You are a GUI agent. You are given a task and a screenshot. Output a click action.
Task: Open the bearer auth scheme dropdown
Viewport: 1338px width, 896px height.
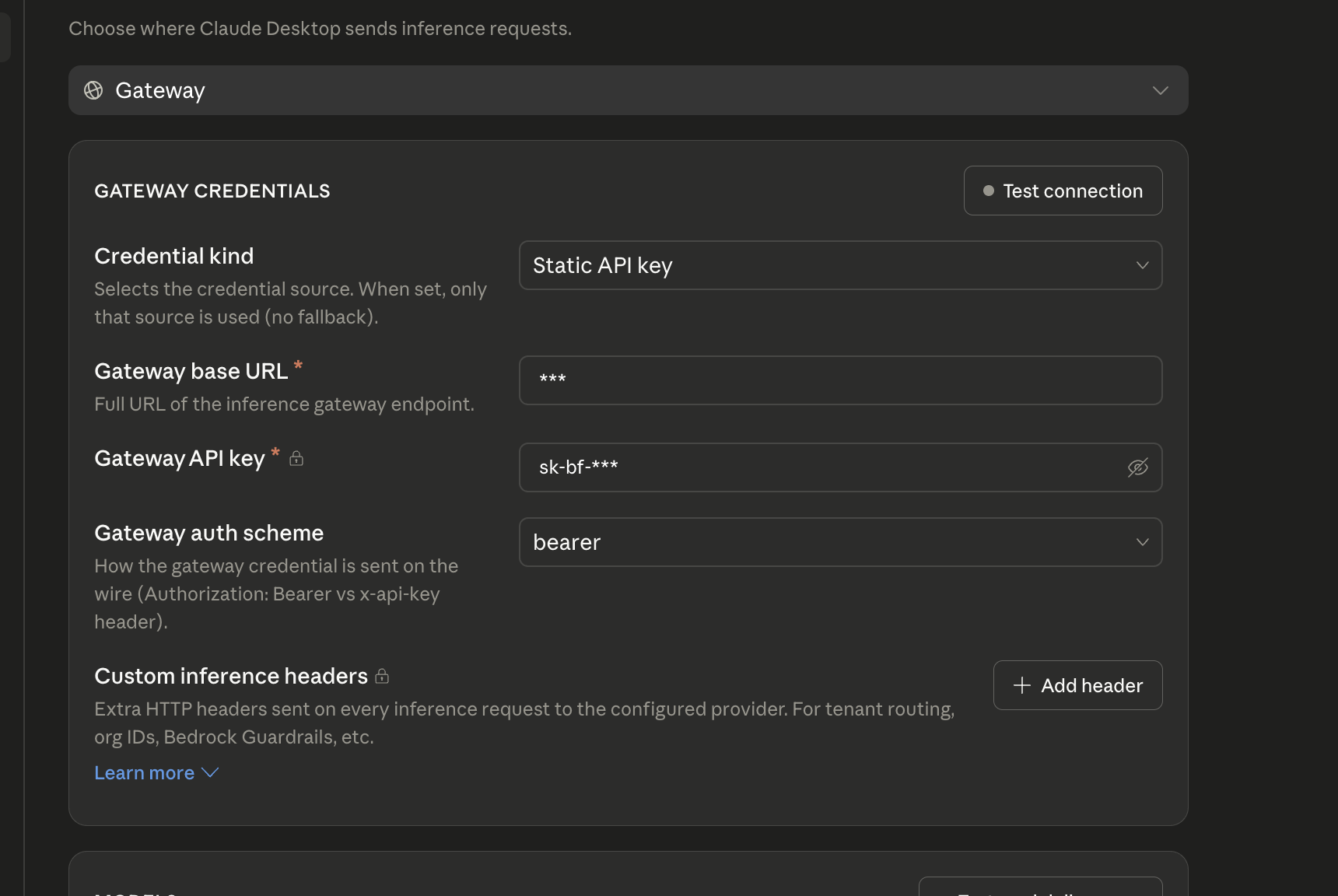(x=840, y=542)
